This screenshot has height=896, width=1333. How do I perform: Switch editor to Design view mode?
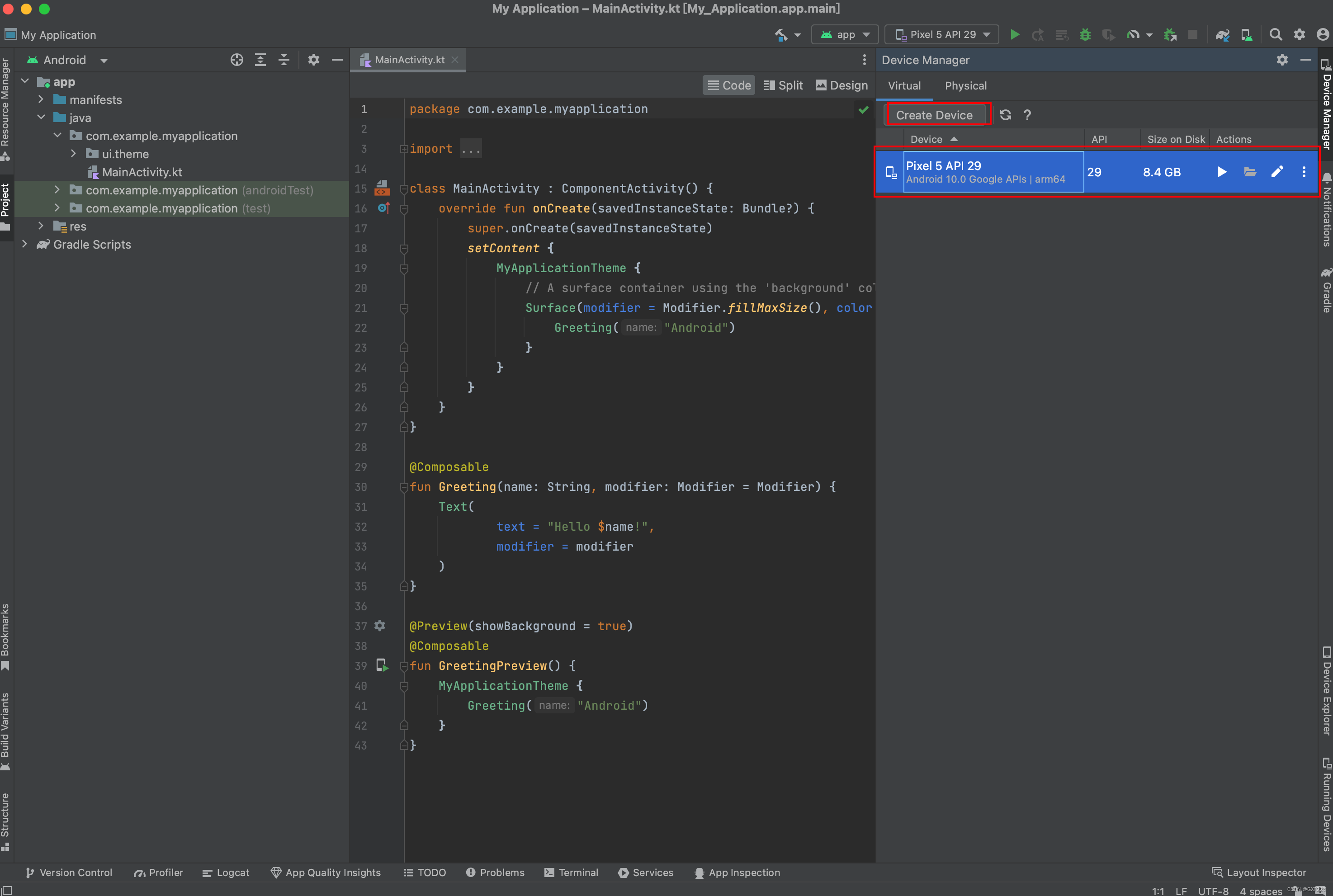pos(841,85)
